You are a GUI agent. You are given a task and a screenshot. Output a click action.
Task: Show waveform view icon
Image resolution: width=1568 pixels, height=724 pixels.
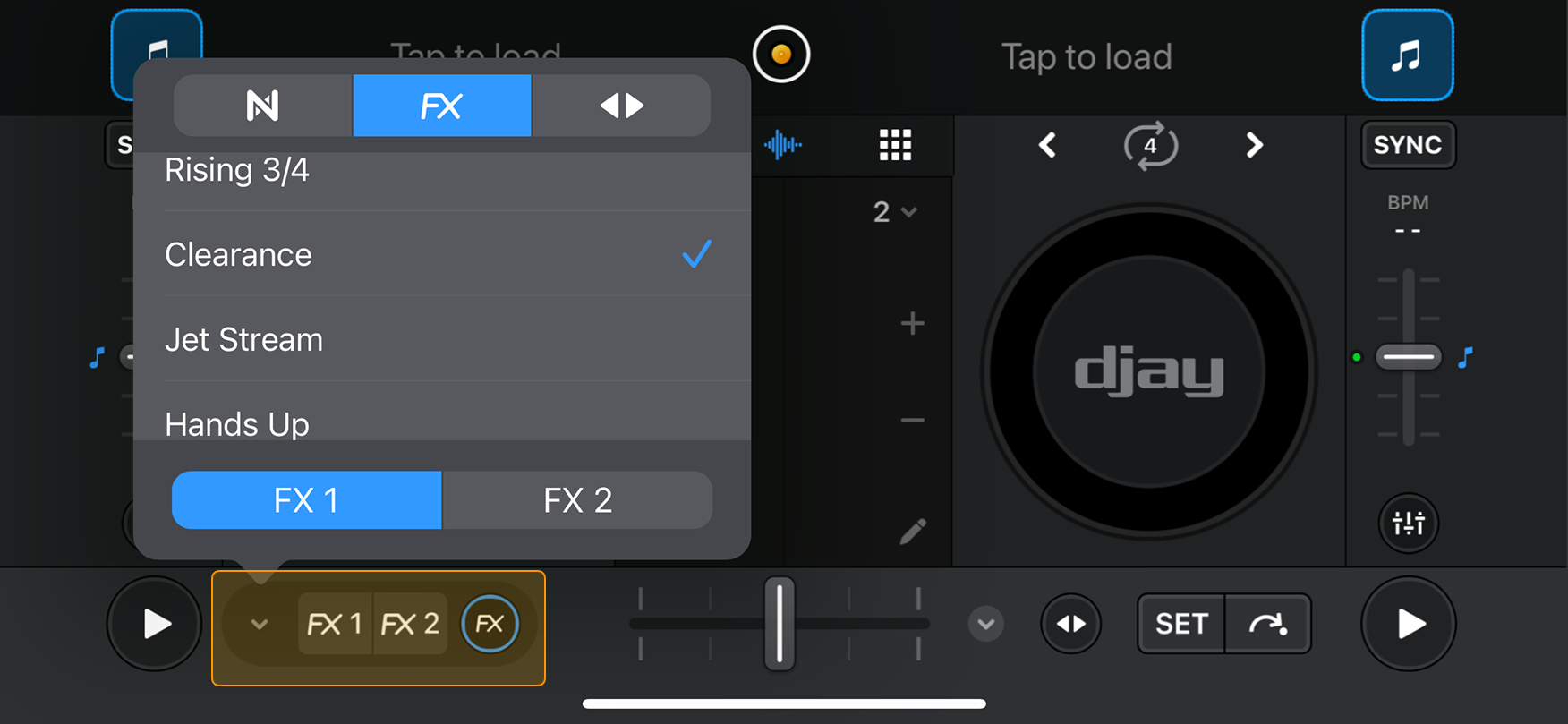click(783, 144)
